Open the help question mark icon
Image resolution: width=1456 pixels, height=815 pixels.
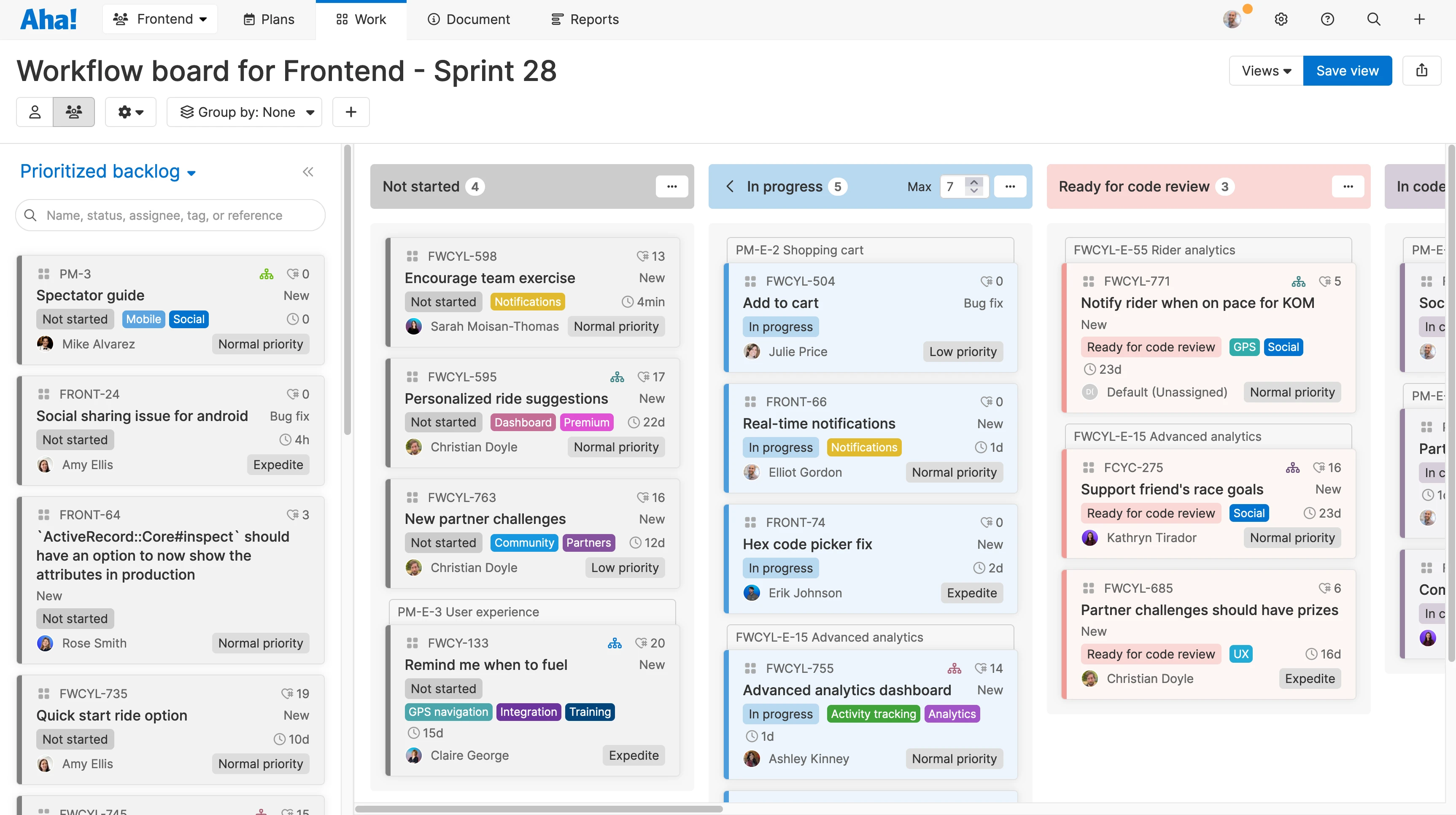click(x=1328, y=19)
